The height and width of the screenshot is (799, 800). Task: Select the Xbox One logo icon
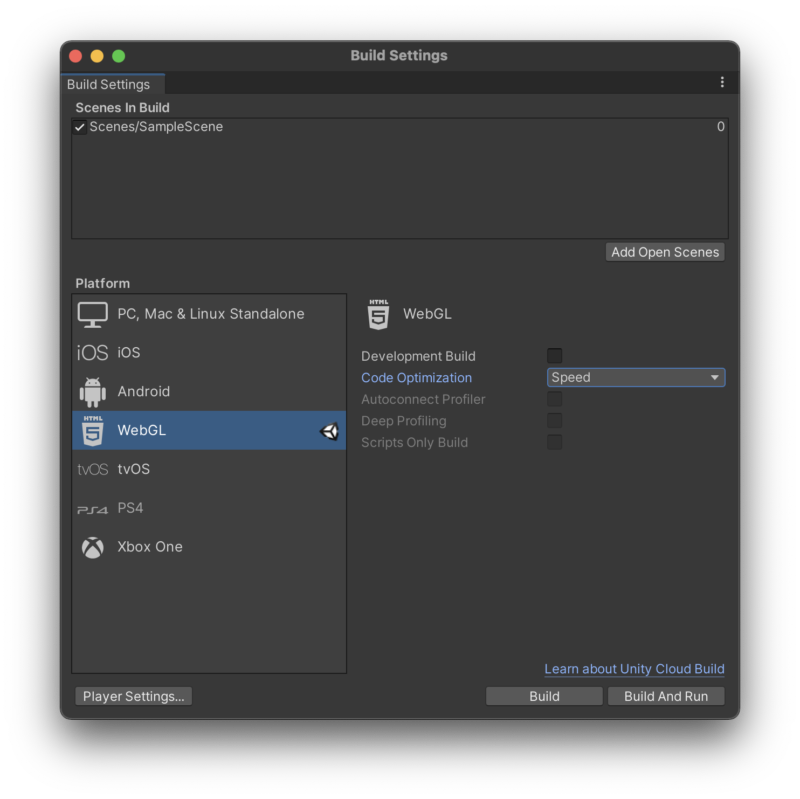point(92,547)
